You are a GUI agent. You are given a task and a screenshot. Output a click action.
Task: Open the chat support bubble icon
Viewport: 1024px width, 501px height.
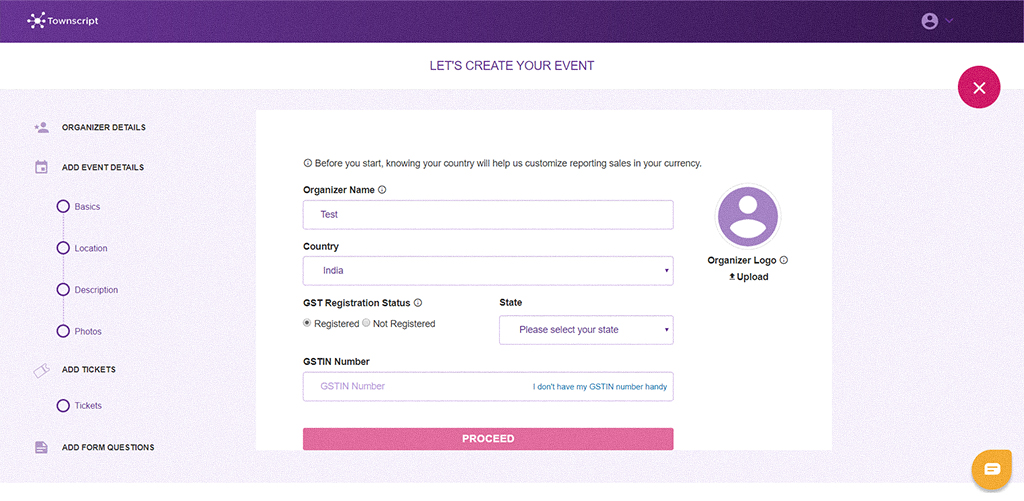point(992,469)
